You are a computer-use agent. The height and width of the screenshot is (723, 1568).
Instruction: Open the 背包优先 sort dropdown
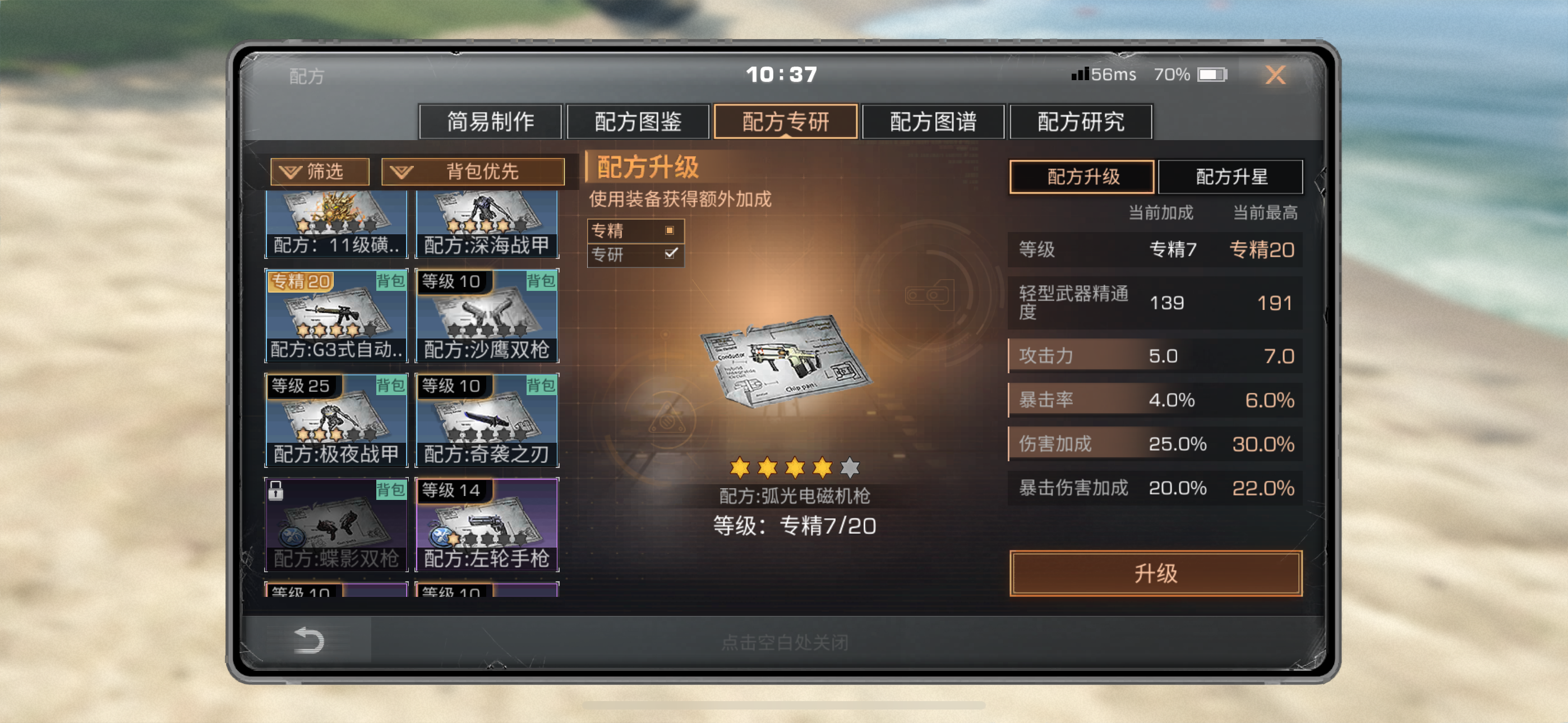[x=473, y=172]
